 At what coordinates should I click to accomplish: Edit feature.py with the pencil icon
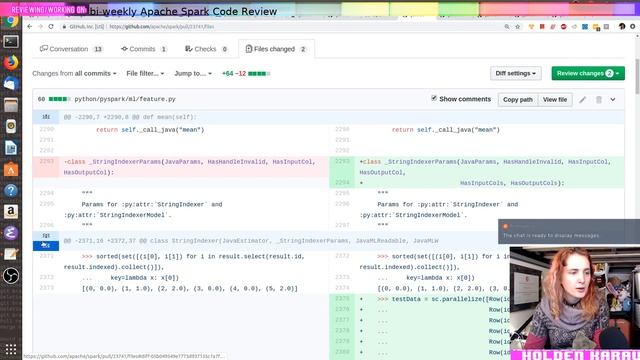pos(582,100)
